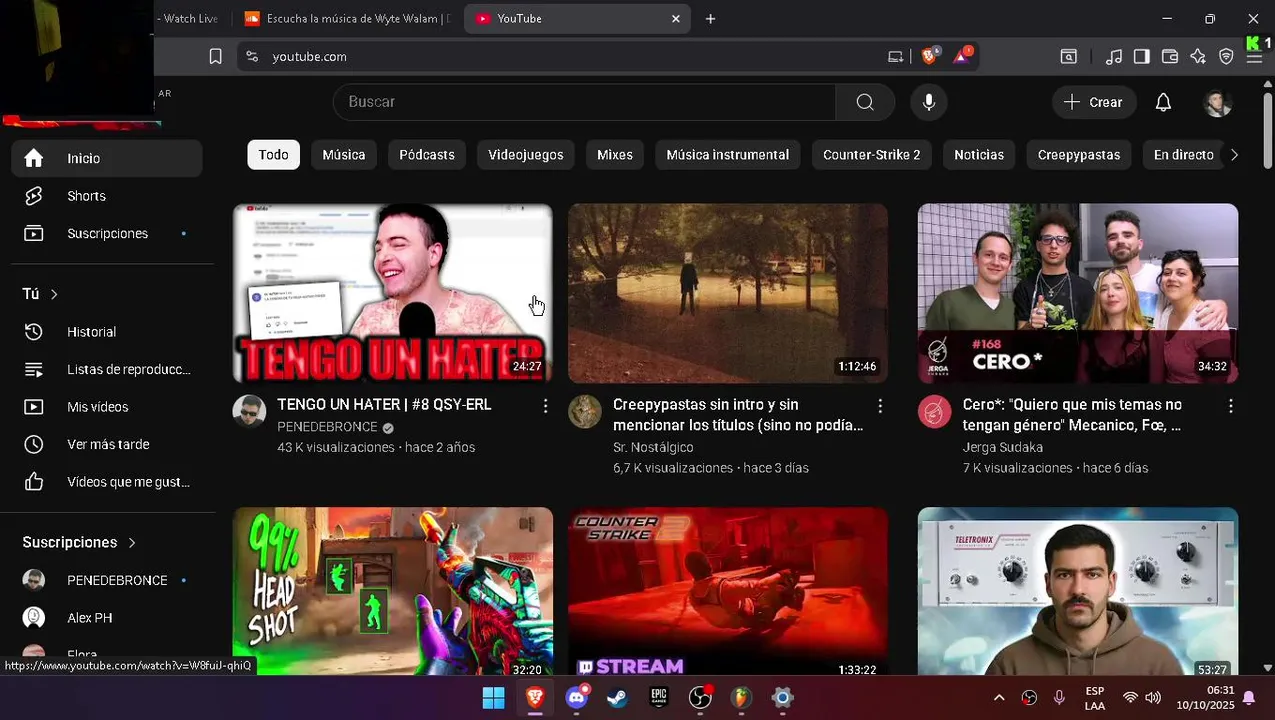
Task: Select the Noticias filter chip
Action: tap(979, 155)
